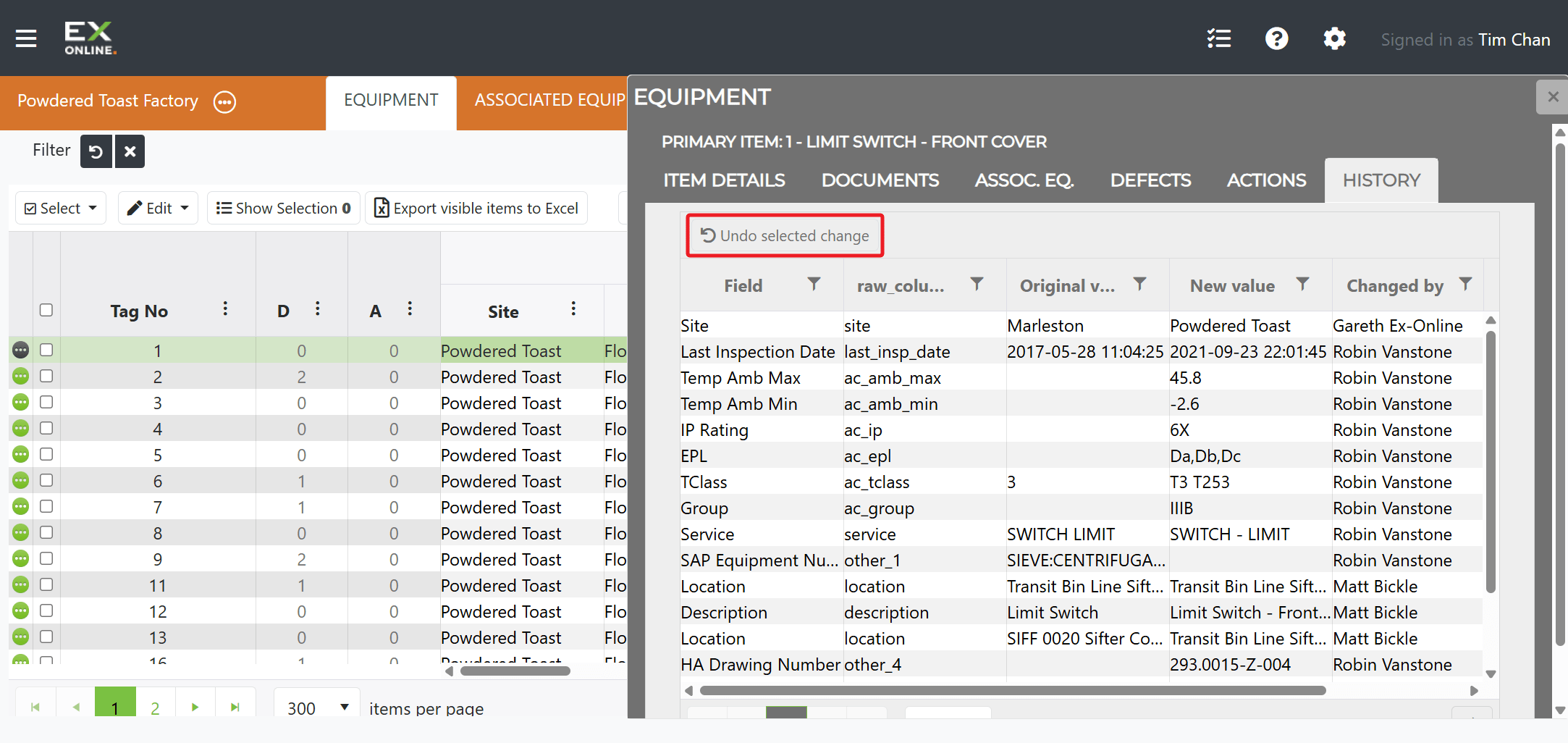Filter the Original value column in history
Image resolution: width=1568 pixels, height=743 pixels.
1139,284
